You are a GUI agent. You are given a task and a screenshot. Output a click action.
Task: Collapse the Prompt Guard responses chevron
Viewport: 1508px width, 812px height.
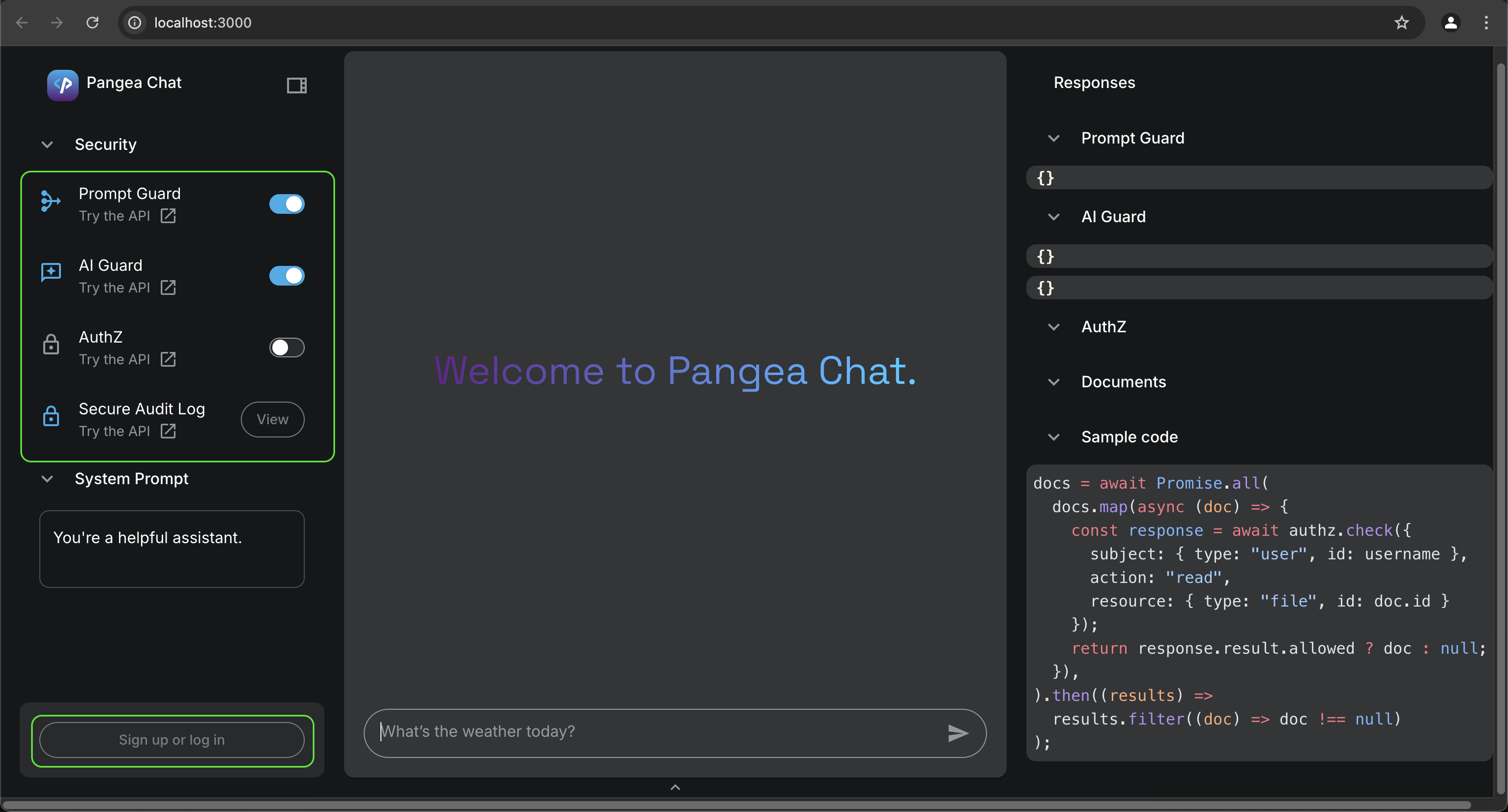(x=1054, y=139)
